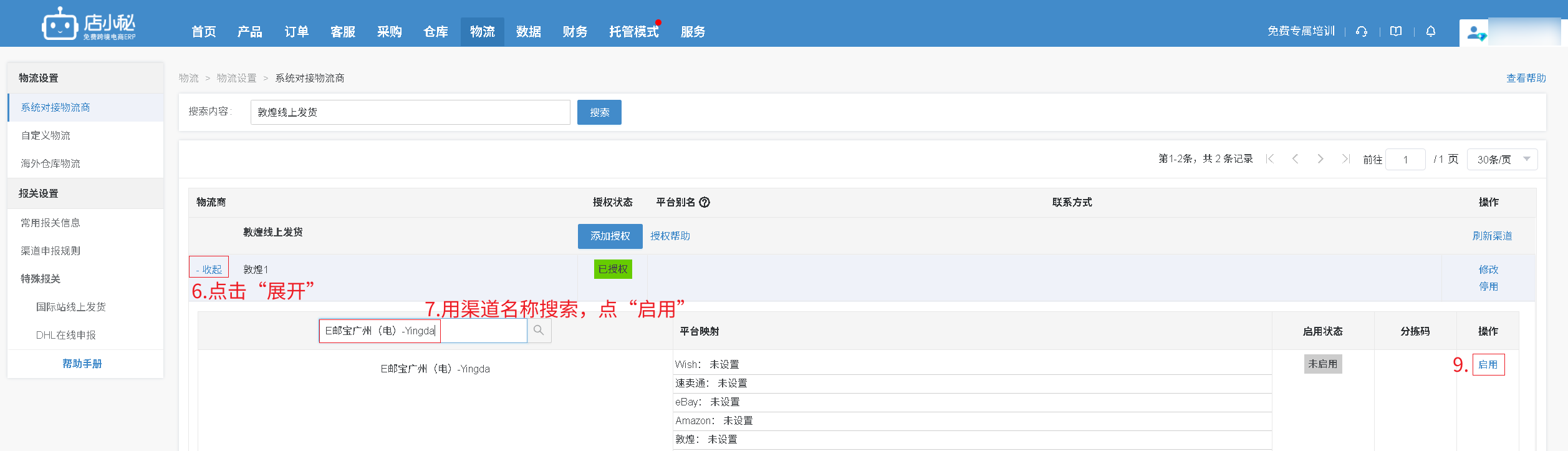Click the notification bell icon
Screen dimensions: 1568x451
tap(1431, 31)
